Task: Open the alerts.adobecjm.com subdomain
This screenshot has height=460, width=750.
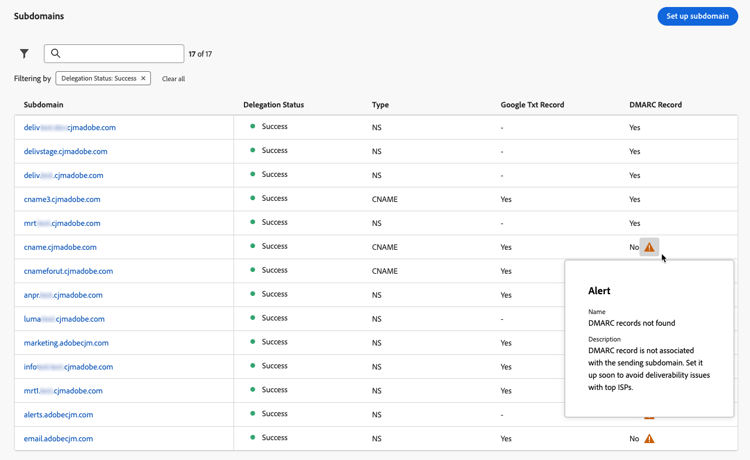Action: click(58, 415)
